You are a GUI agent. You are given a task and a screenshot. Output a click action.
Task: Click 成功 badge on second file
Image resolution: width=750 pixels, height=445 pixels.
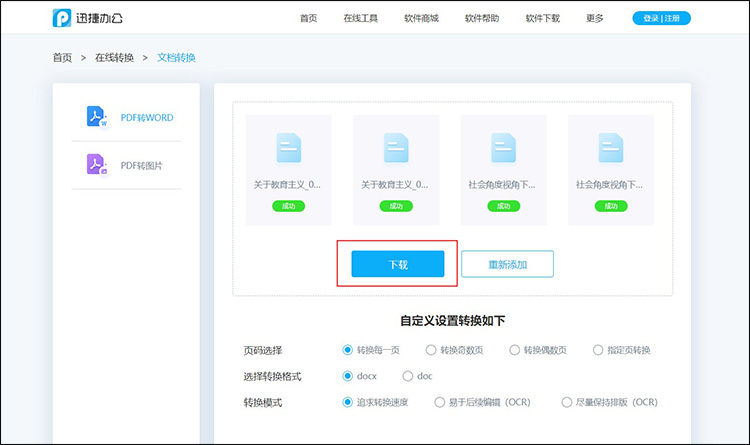(396, 206)
